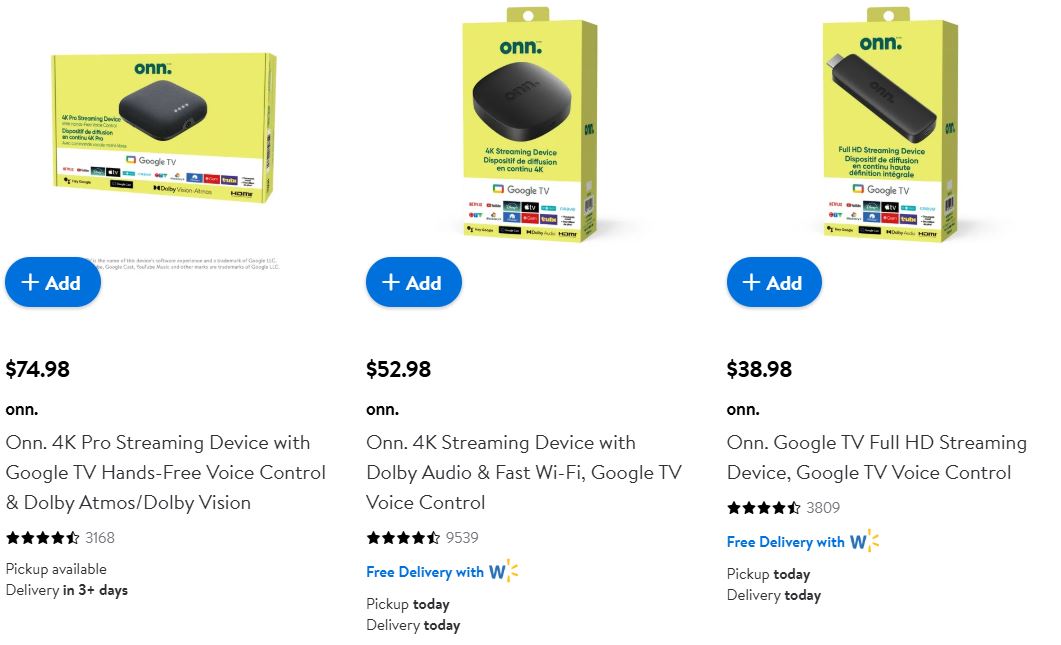Screen dimensions: 1061x645
Task: Click Free Delivery text on 4K Streaming Device
Action: (x=425, y=572)
